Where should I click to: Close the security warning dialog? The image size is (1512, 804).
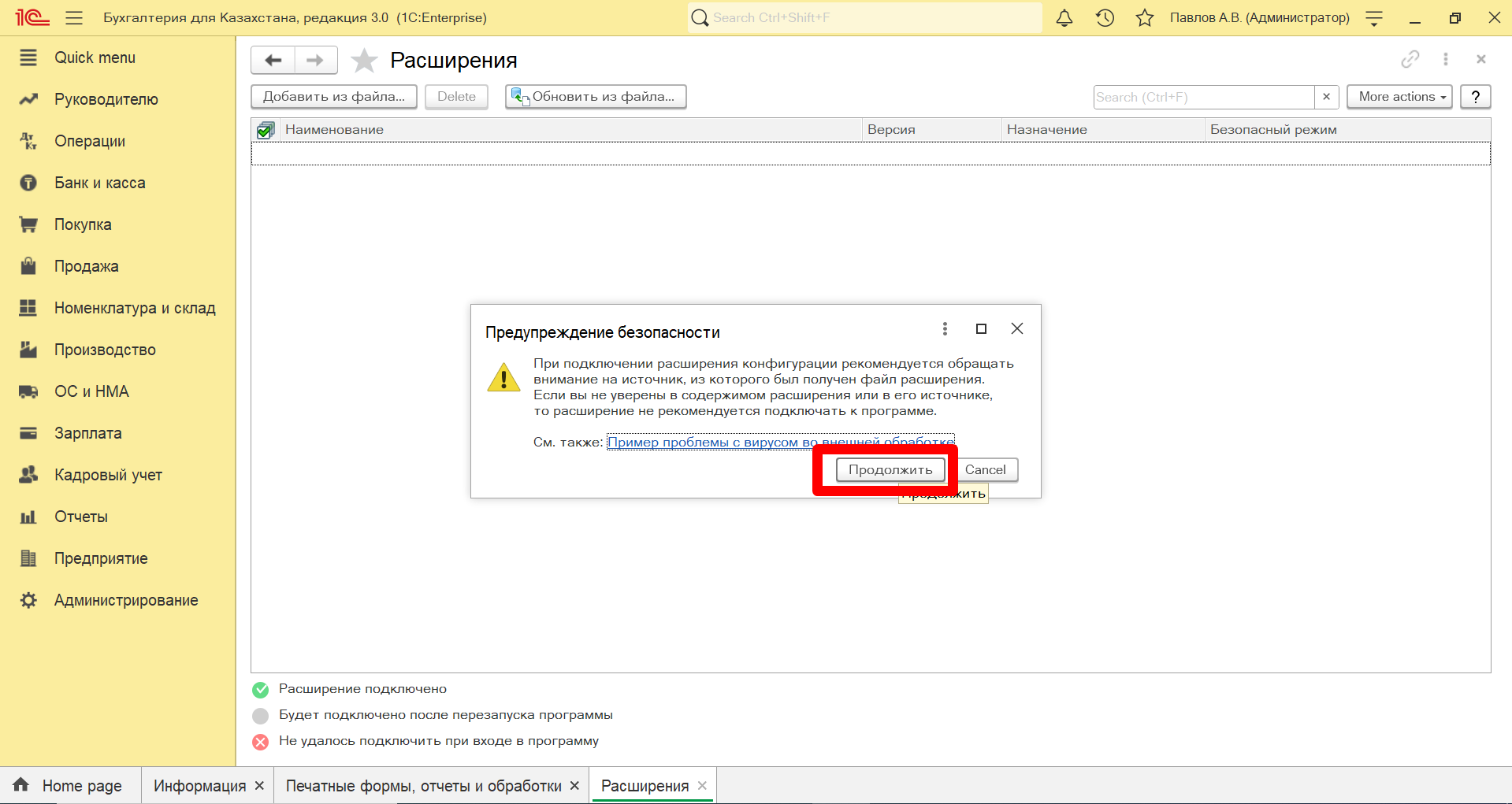tap(1017, 328)
